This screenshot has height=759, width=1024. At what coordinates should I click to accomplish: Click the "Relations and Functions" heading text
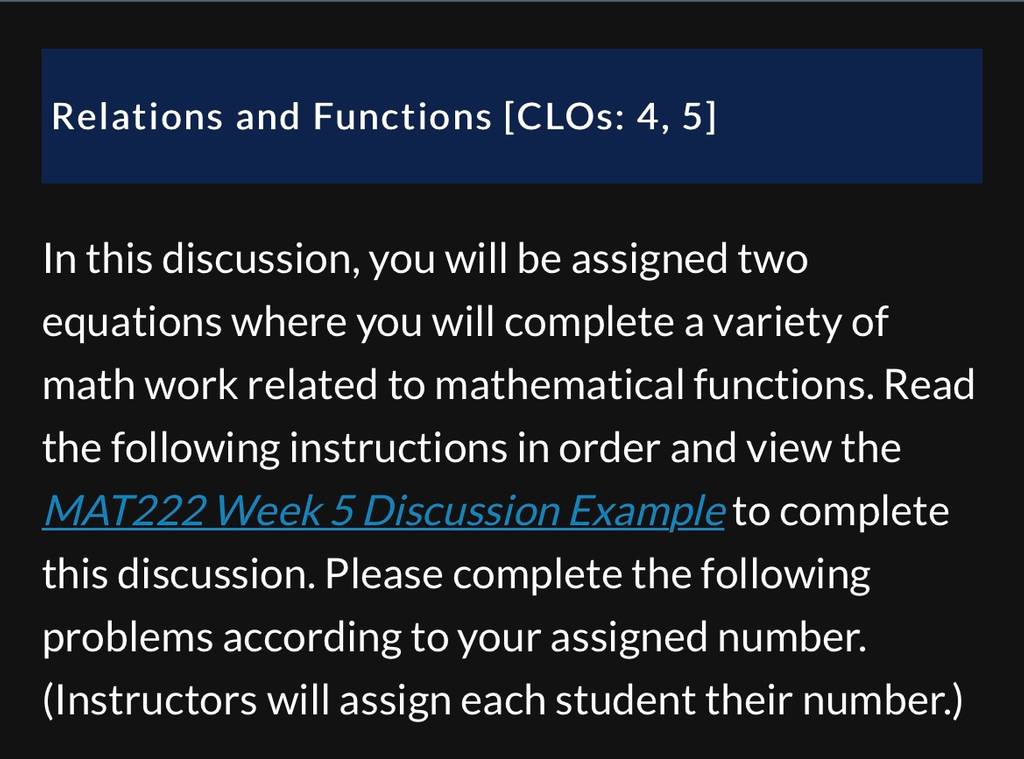[x=272, y=116]
